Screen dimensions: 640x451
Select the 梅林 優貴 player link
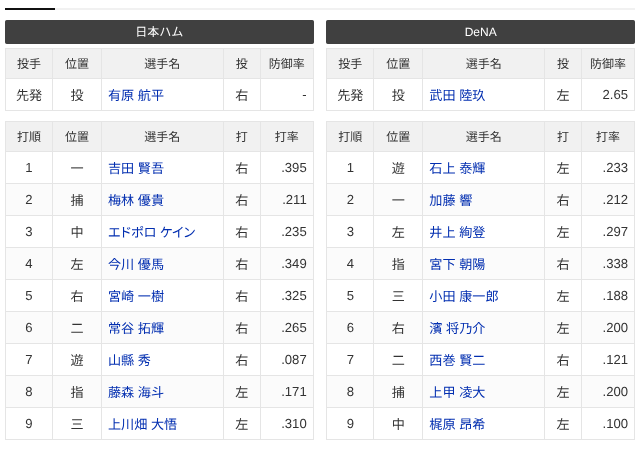(136, 200)
